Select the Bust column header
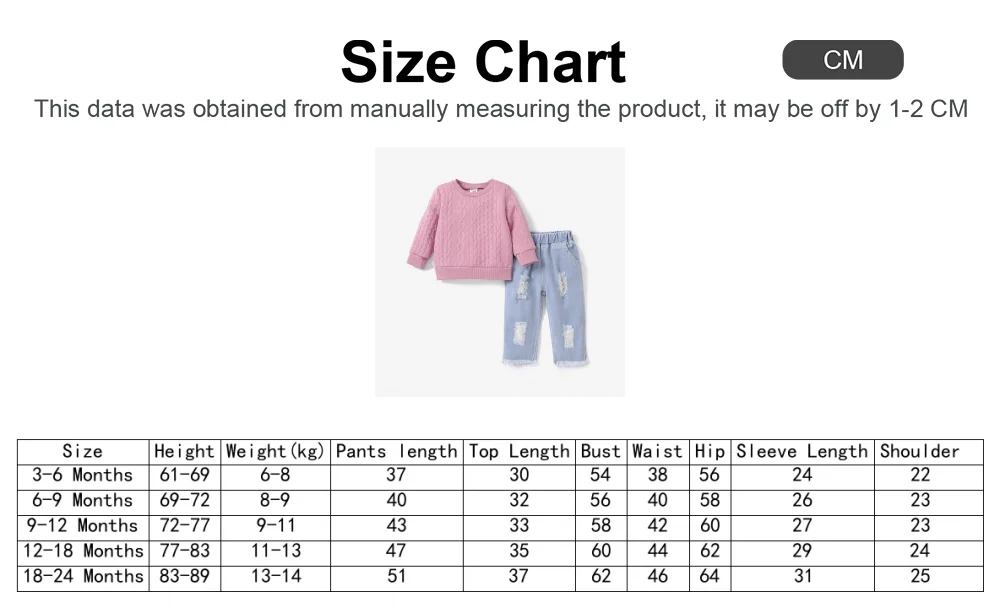Image resolution: width=1000 pixels, height=608 pixels. point(601,452)
